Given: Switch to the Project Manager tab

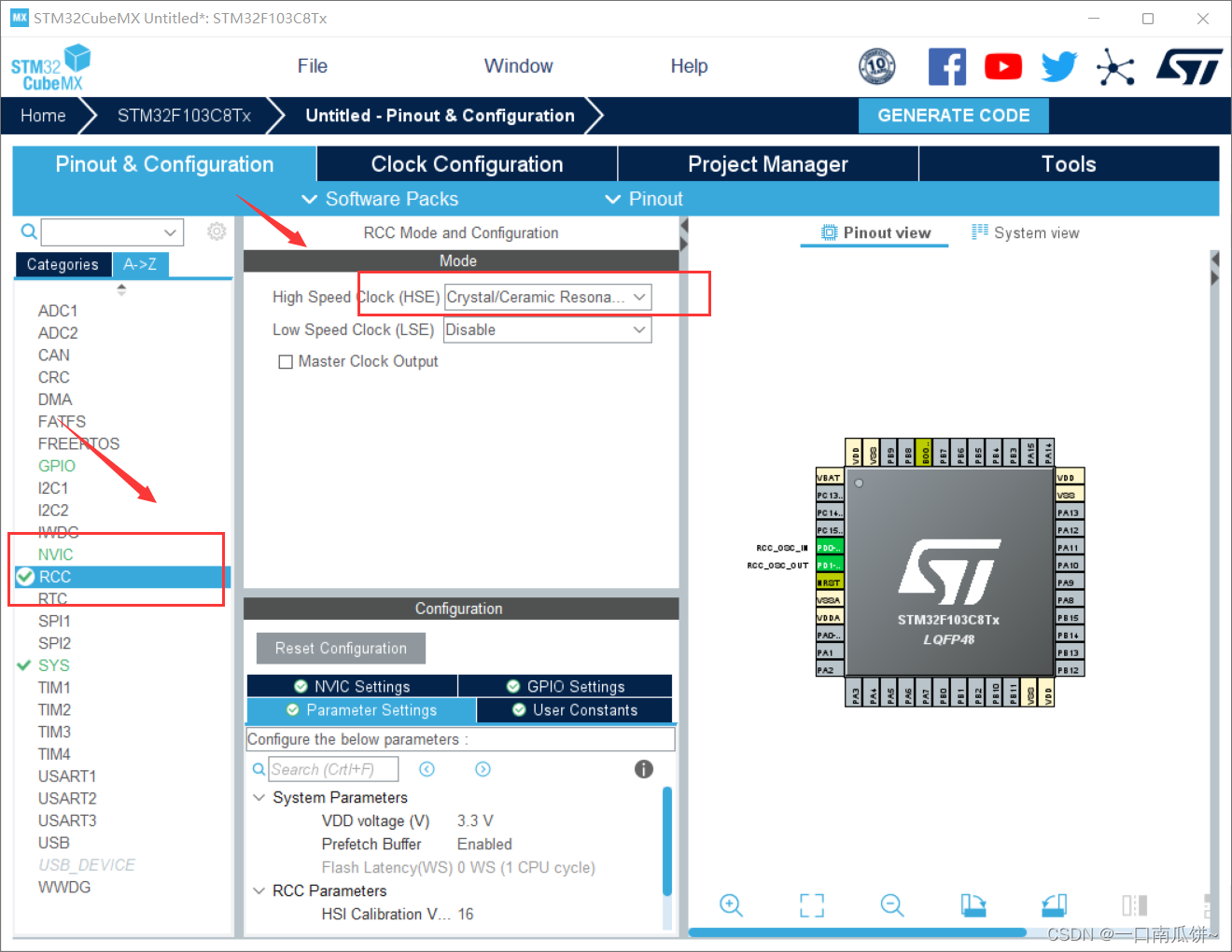Looking at the screenshot, I should tap(768, 164).
